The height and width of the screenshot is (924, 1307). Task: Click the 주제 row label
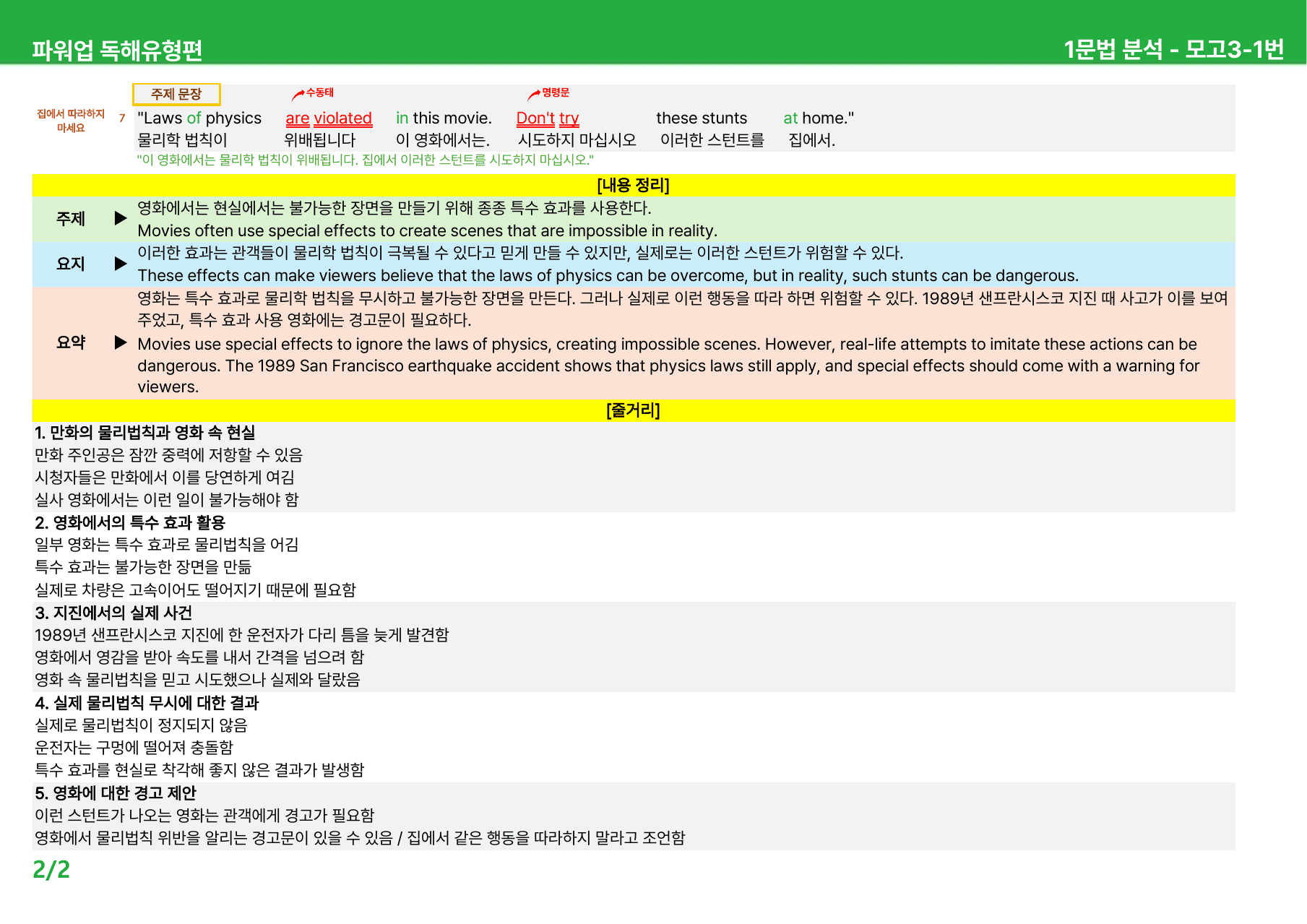tap(71, 219)
